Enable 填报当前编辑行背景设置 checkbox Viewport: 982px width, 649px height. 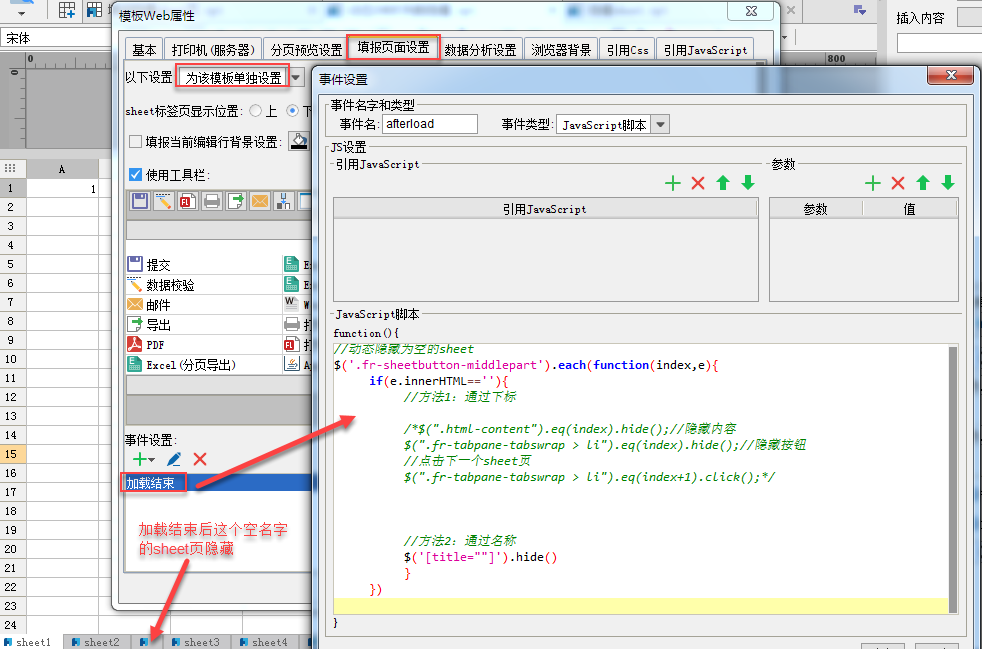(x=135, y=142)
